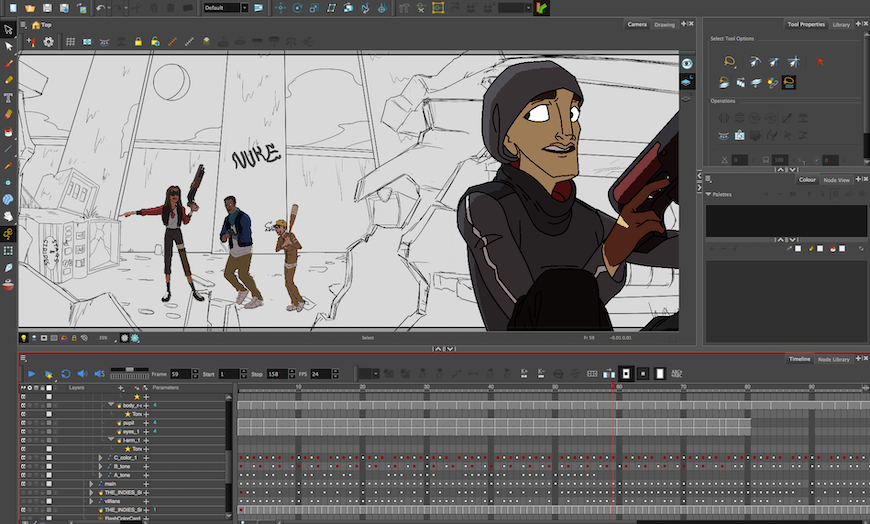Click the Save icon in the top toolbar
This screenshot has width=870, height=524.
click(x=47, y=8)
